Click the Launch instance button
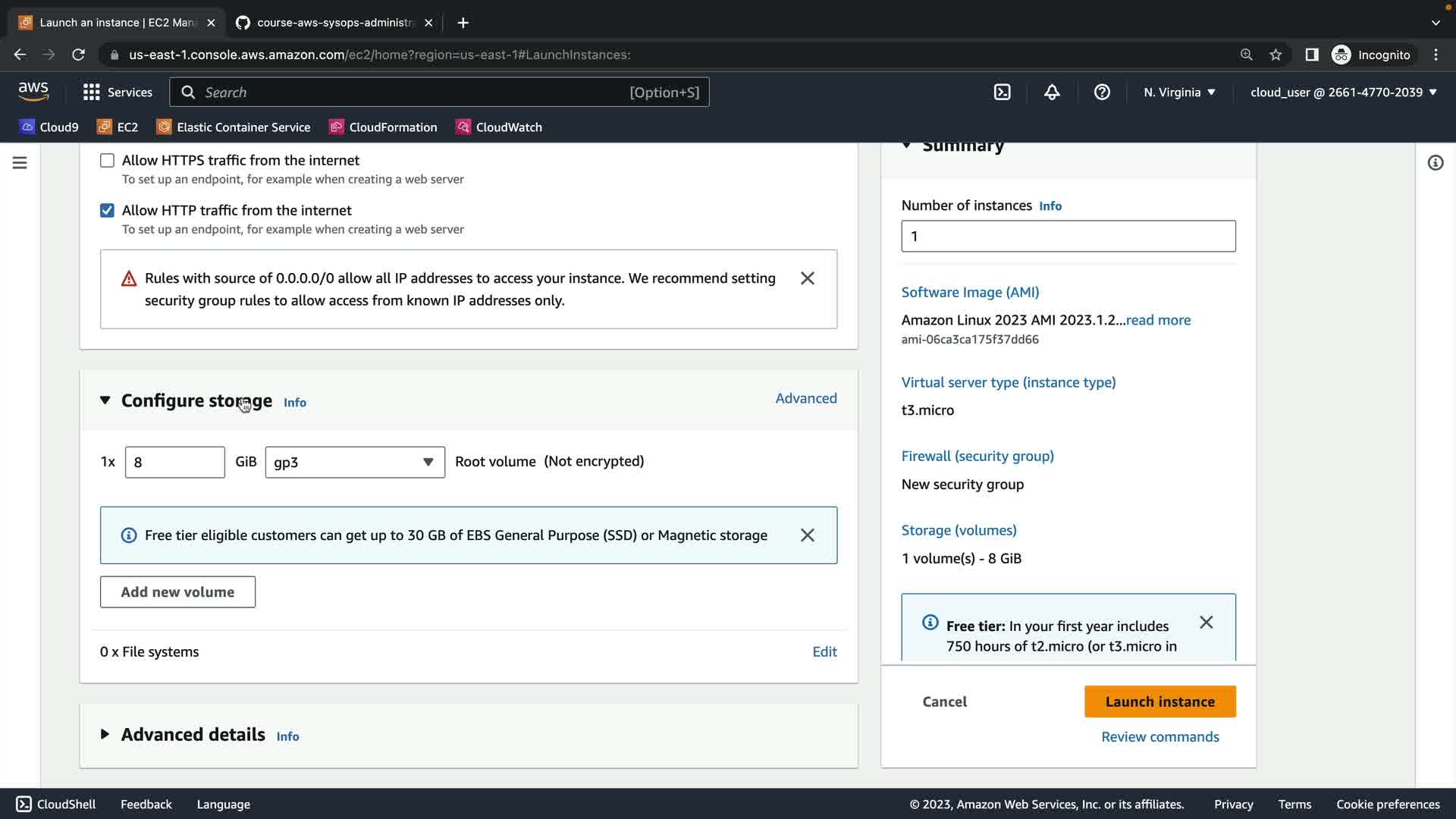This screenshot has width=1456, height=819. (1159, 701)
